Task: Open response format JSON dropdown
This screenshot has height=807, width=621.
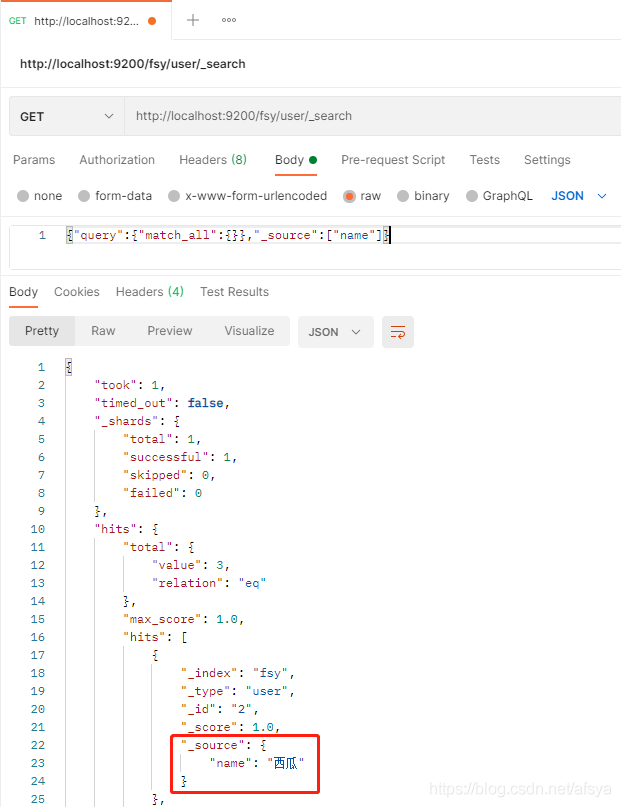Action: click(335, 332)
